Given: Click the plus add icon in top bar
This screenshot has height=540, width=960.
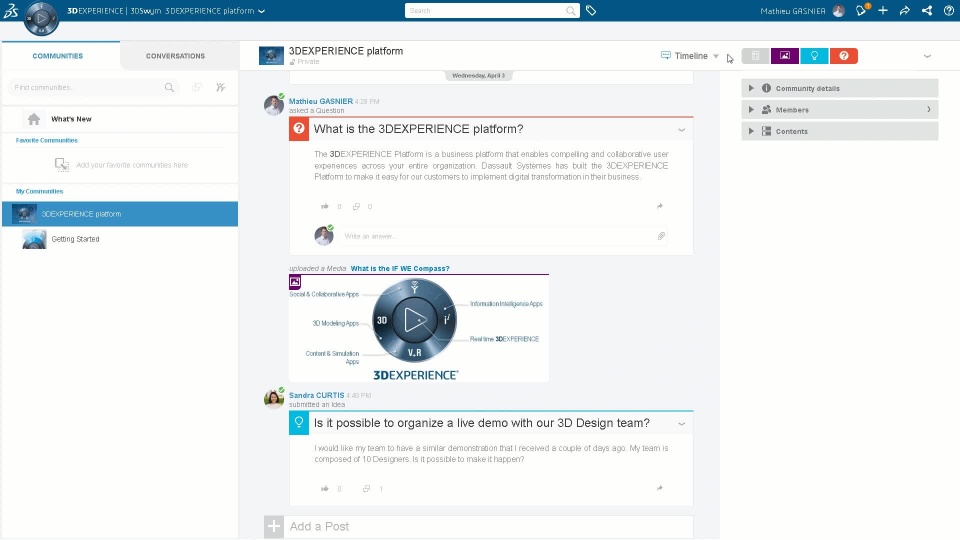Looking at the screenshot, I should pos(883,10).
